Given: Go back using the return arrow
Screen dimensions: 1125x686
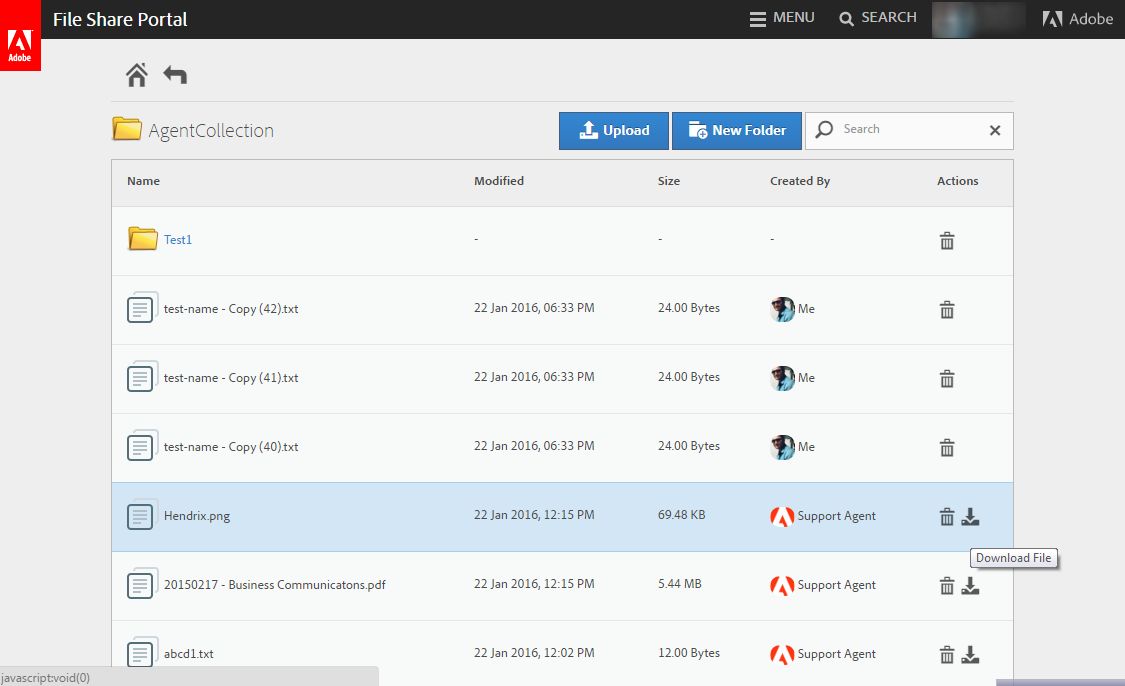Looking at the screenshot, I should 175,74.
